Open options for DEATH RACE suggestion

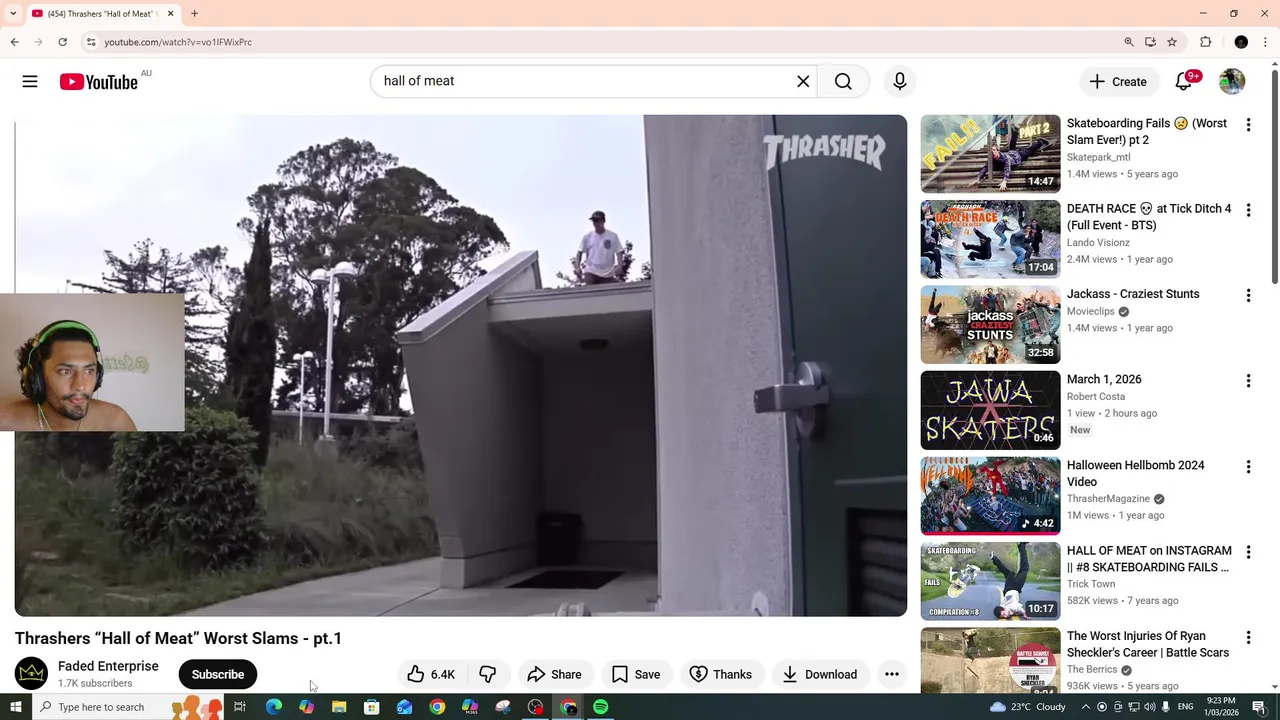click(x=1248, y=210)
